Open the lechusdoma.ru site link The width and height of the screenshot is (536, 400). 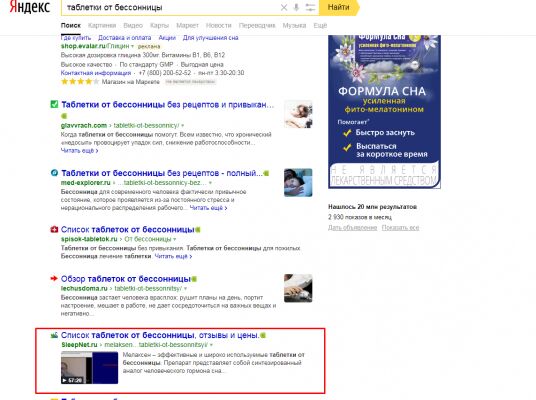point(84,289)
